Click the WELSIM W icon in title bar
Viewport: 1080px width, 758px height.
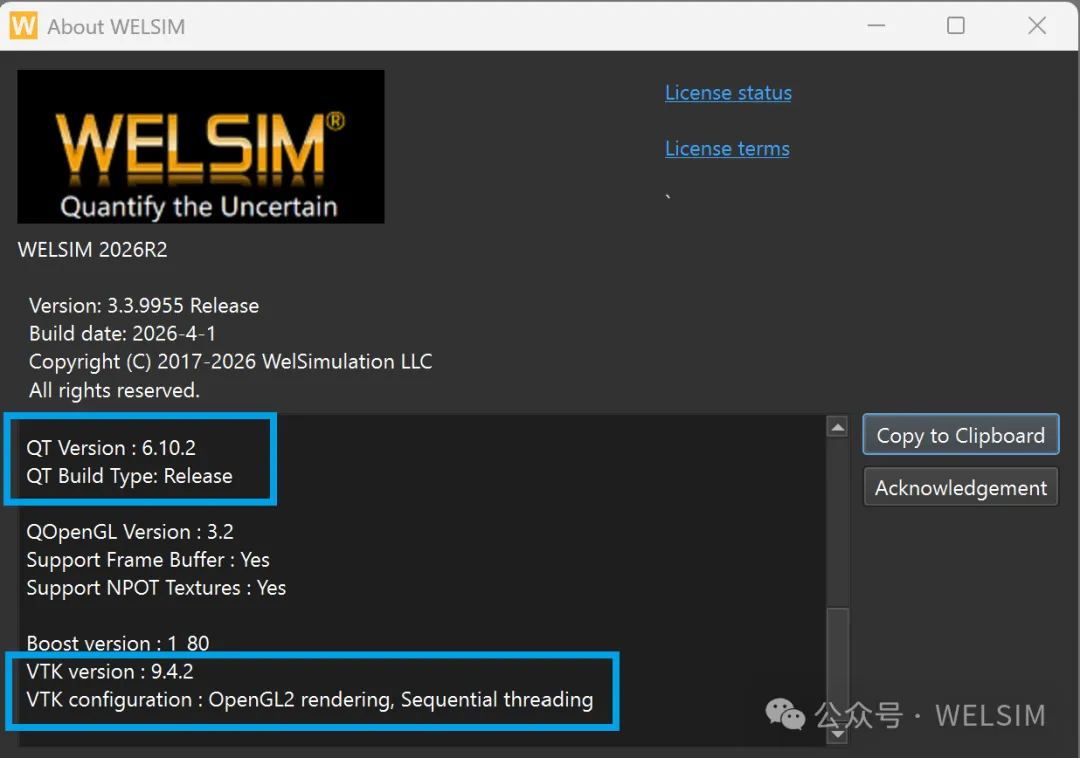[23, 25]
